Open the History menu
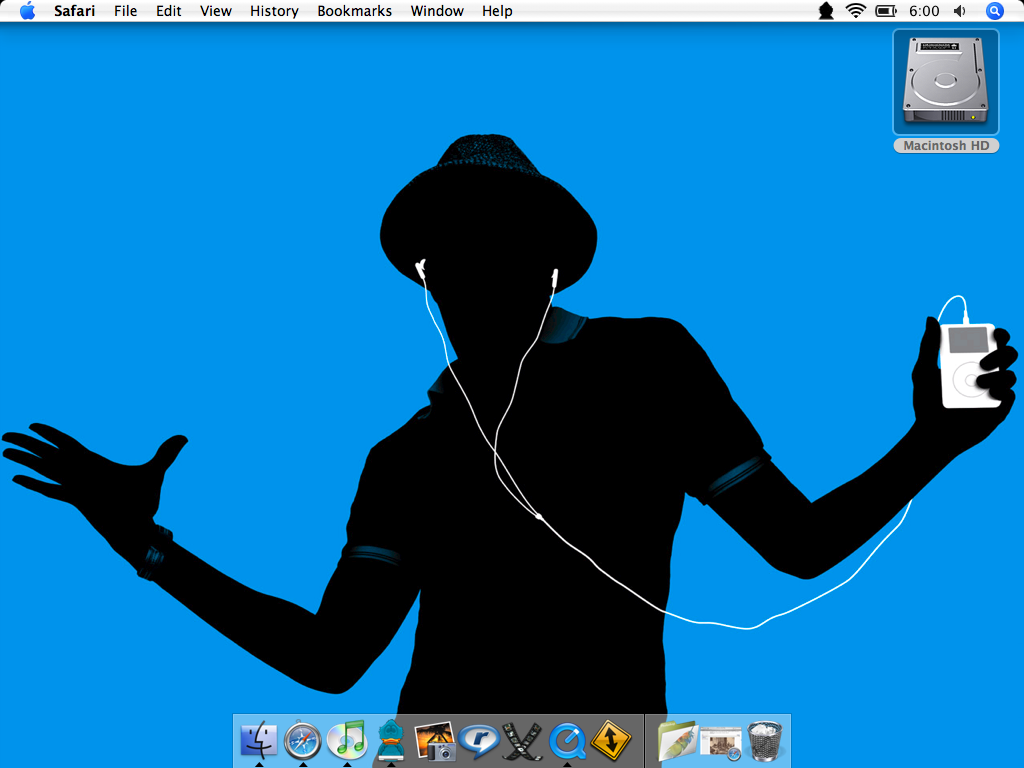This screenshot has width=1024, height=768. (274, 11)
